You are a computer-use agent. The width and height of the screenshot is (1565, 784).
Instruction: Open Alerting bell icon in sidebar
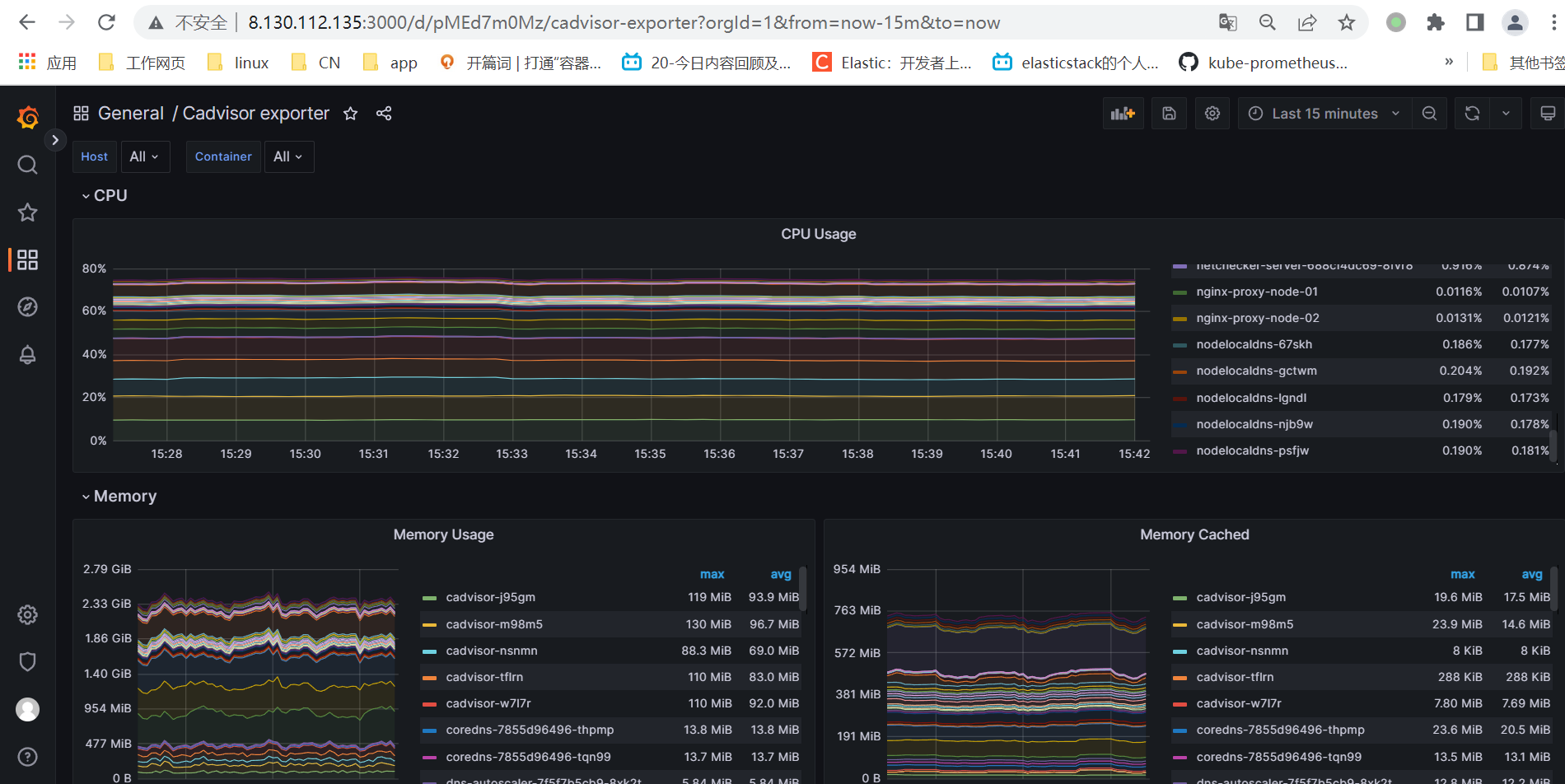point(28,355)
